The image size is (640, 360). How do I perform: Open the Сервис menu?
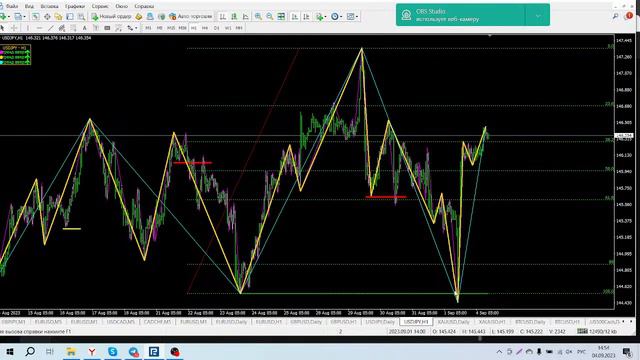pyautogui.click(x=100, y=6)
